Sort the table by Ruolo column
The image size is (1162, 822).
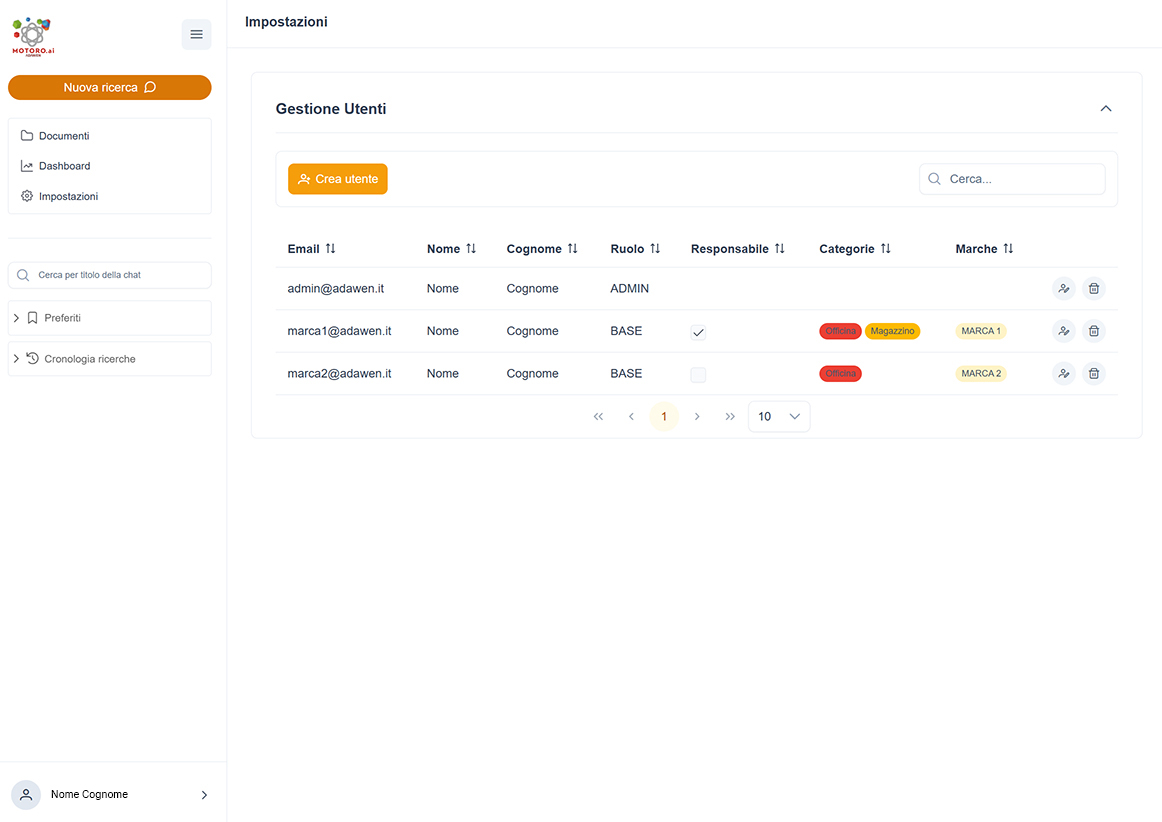[x=655, y=249]
